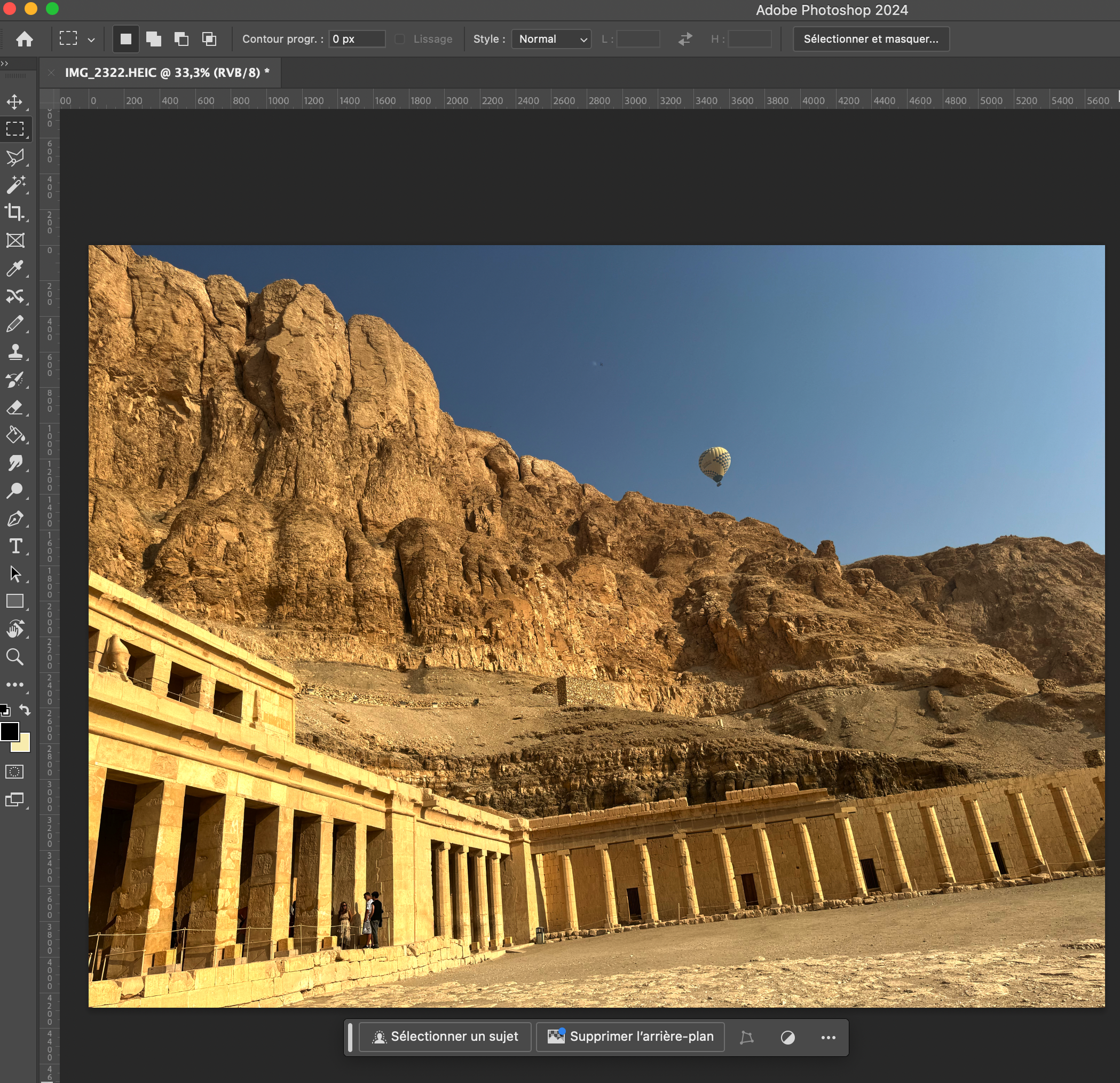Change the screen mode
This screenshot has width=1120, height=1083.
point(14,800)
